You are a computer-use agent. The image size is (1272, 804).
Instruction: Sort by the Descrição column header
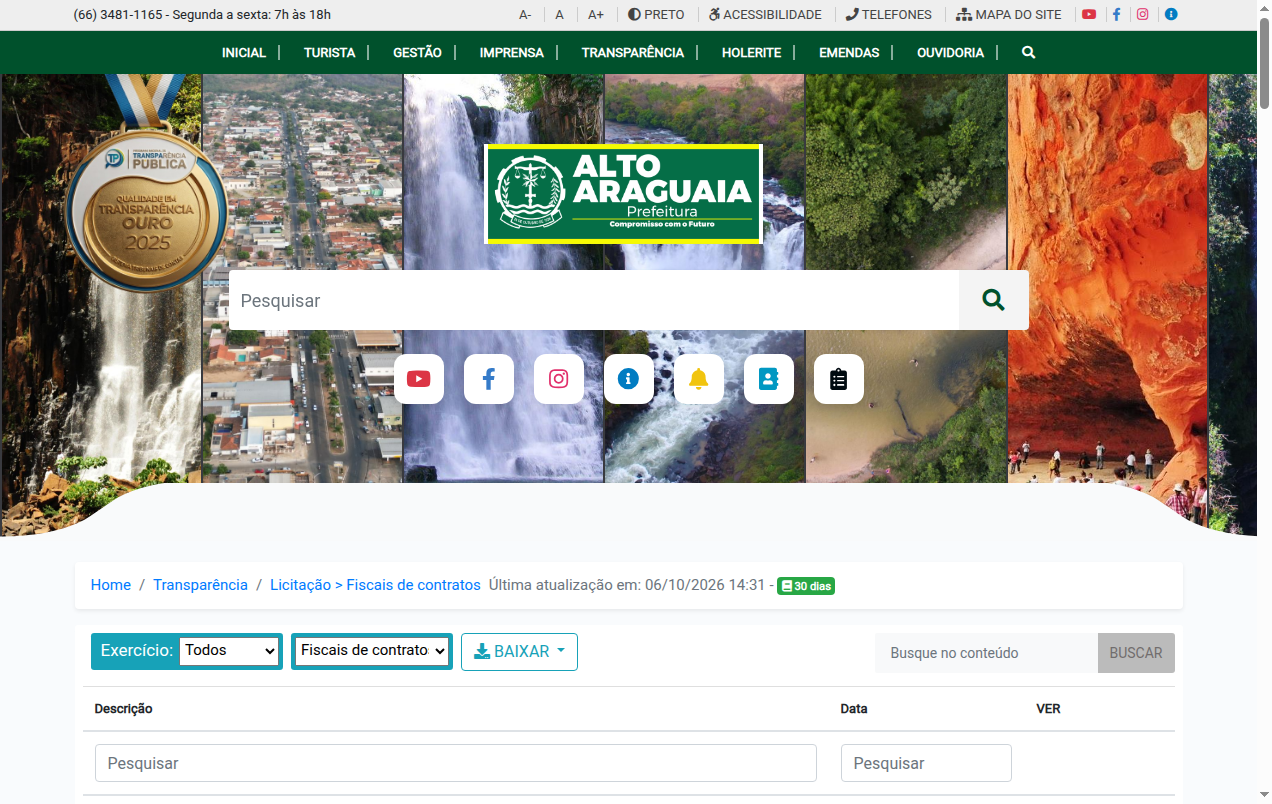click(123, 709)
